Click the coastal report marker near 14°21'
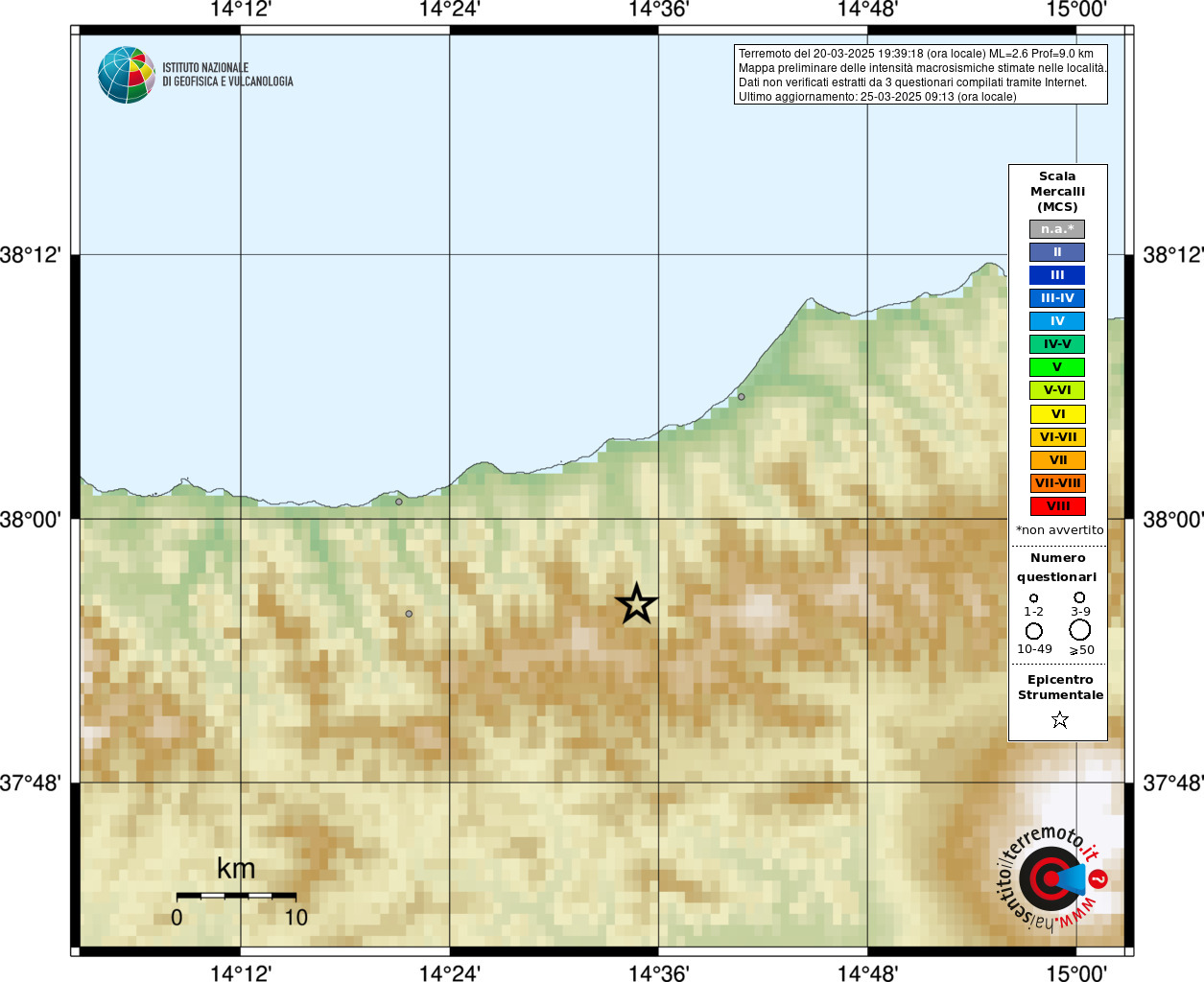The image size is (1204, 982). coord(399,502)
